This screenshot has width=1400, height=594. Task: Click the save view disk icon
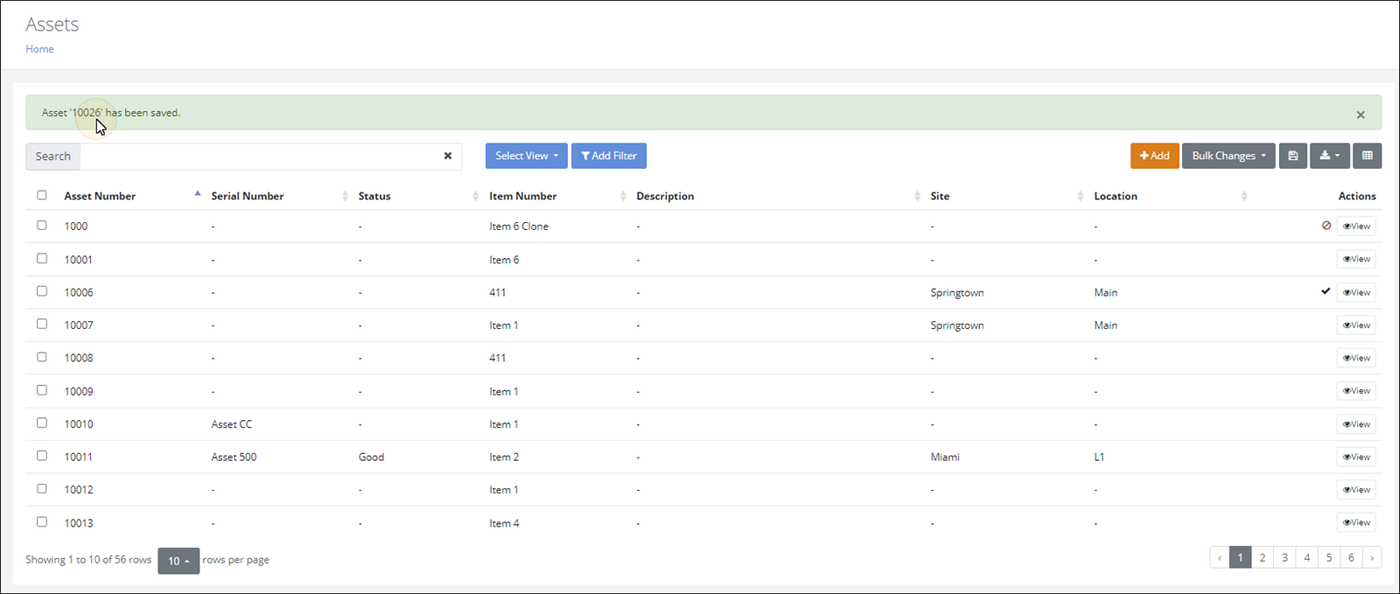pos(1292,156)
